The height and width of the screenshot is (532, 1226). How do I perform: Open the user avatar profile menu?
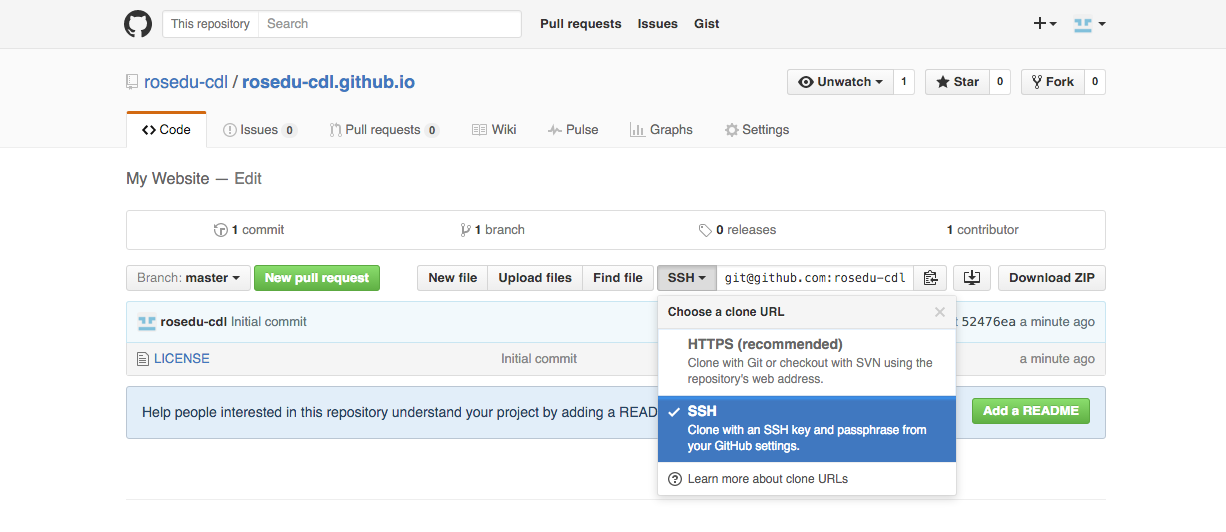(x=1089, y=24)
